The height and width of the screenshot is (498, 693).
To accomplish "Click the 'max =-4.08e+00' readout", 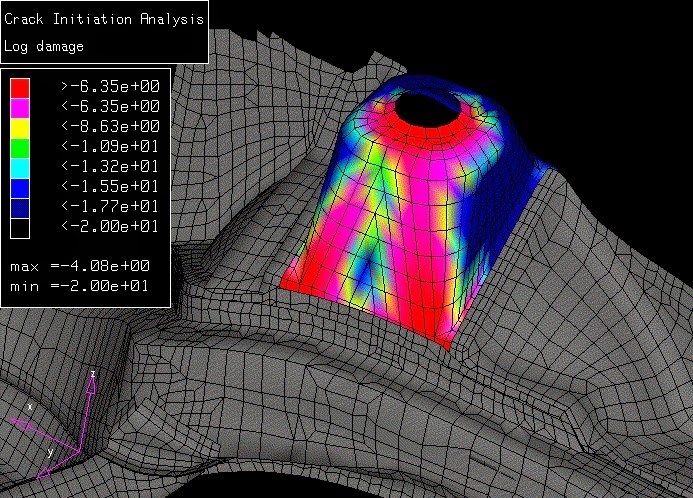I will point(80,266).
